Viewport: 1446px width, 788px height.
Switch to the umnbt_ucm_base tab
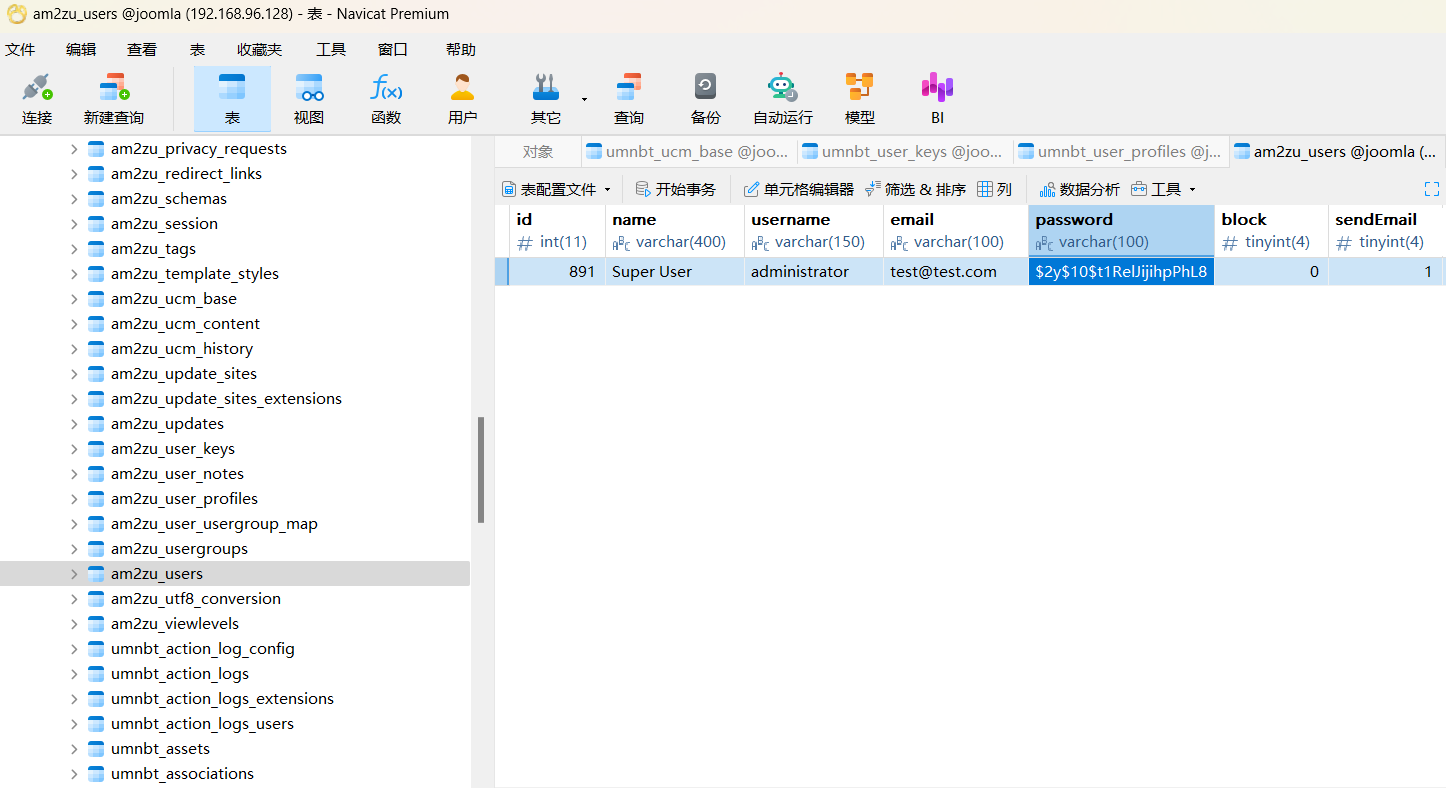[x=689, y=152]
